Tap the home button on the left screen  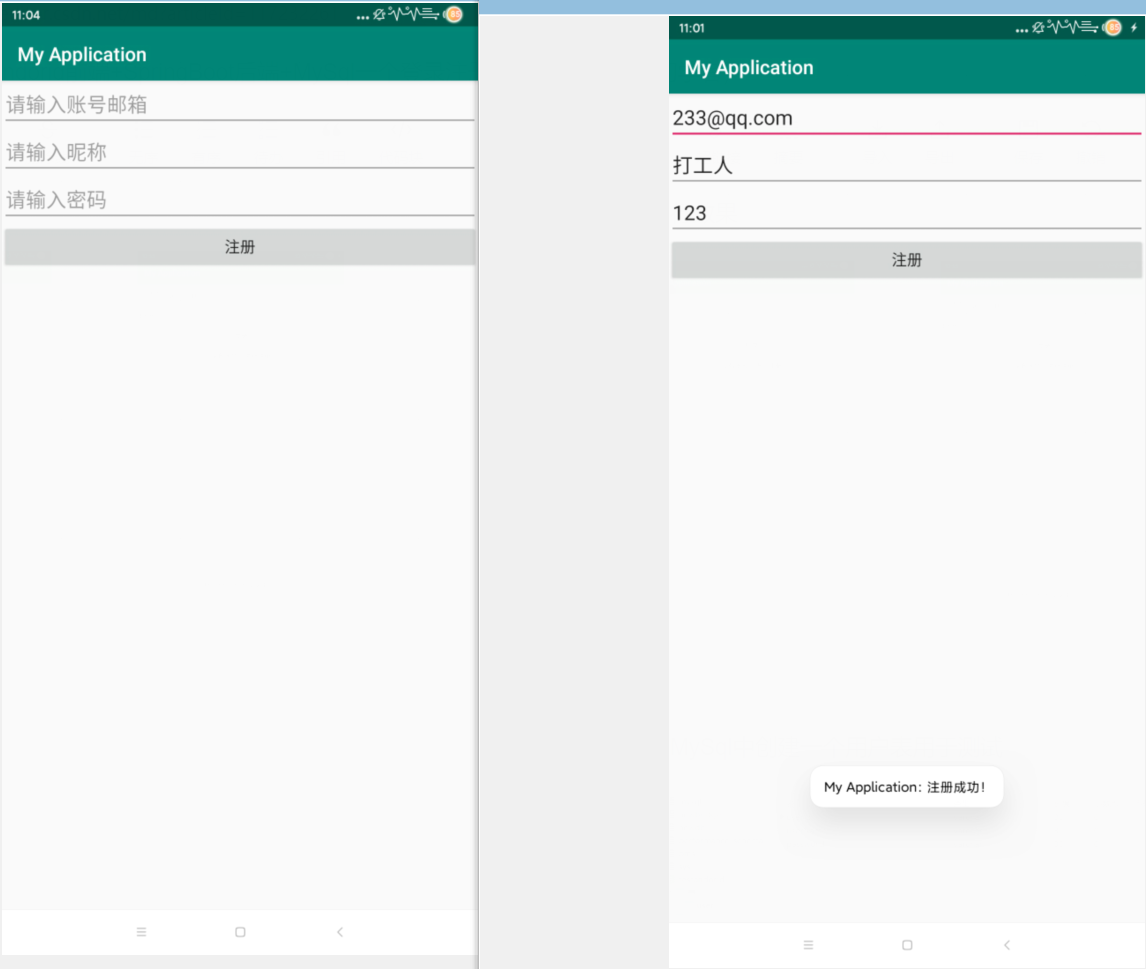coord(239,931)
